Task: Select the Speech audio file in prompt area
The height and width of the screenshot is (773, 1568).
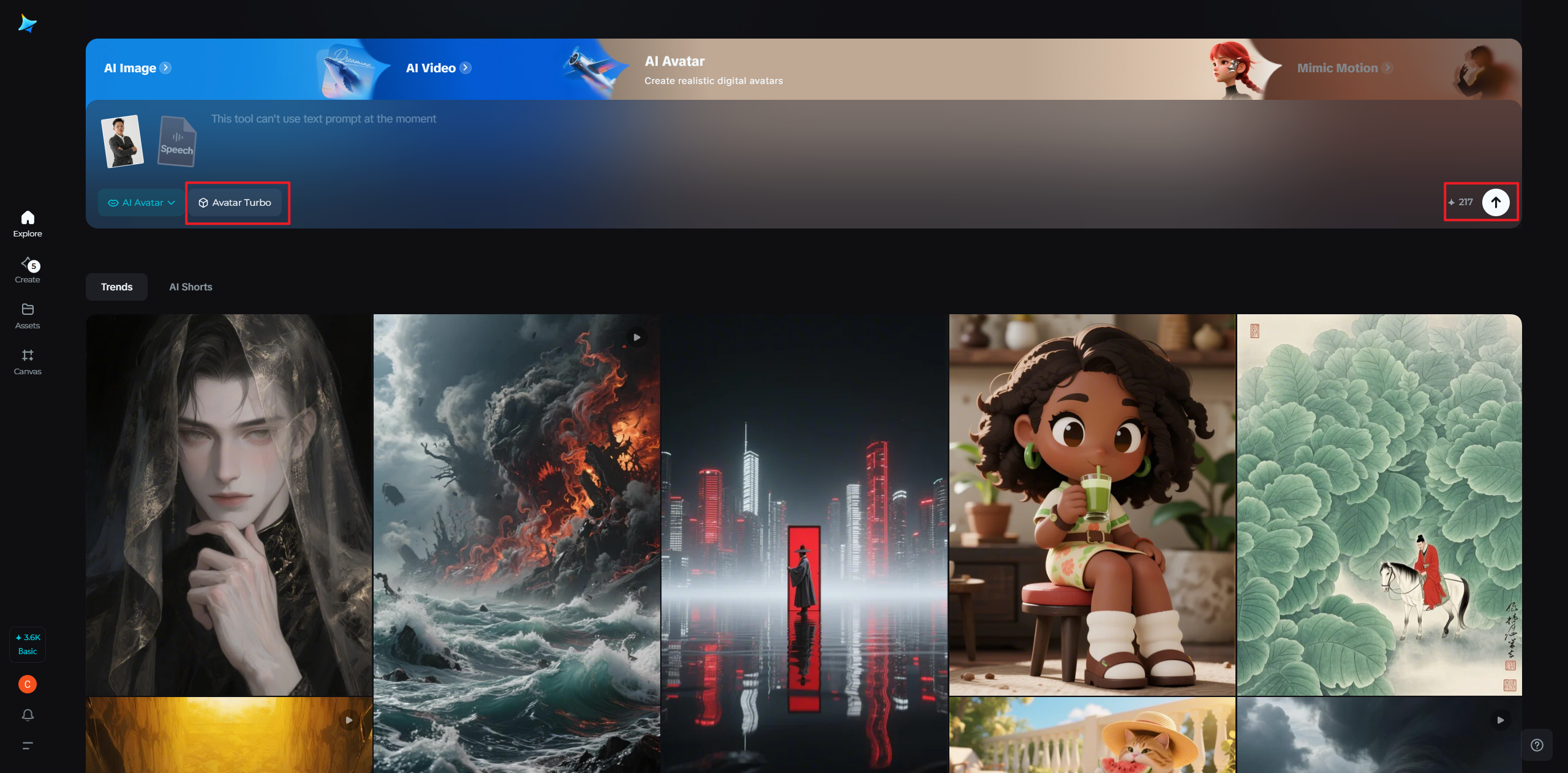Action: [176, 141]
